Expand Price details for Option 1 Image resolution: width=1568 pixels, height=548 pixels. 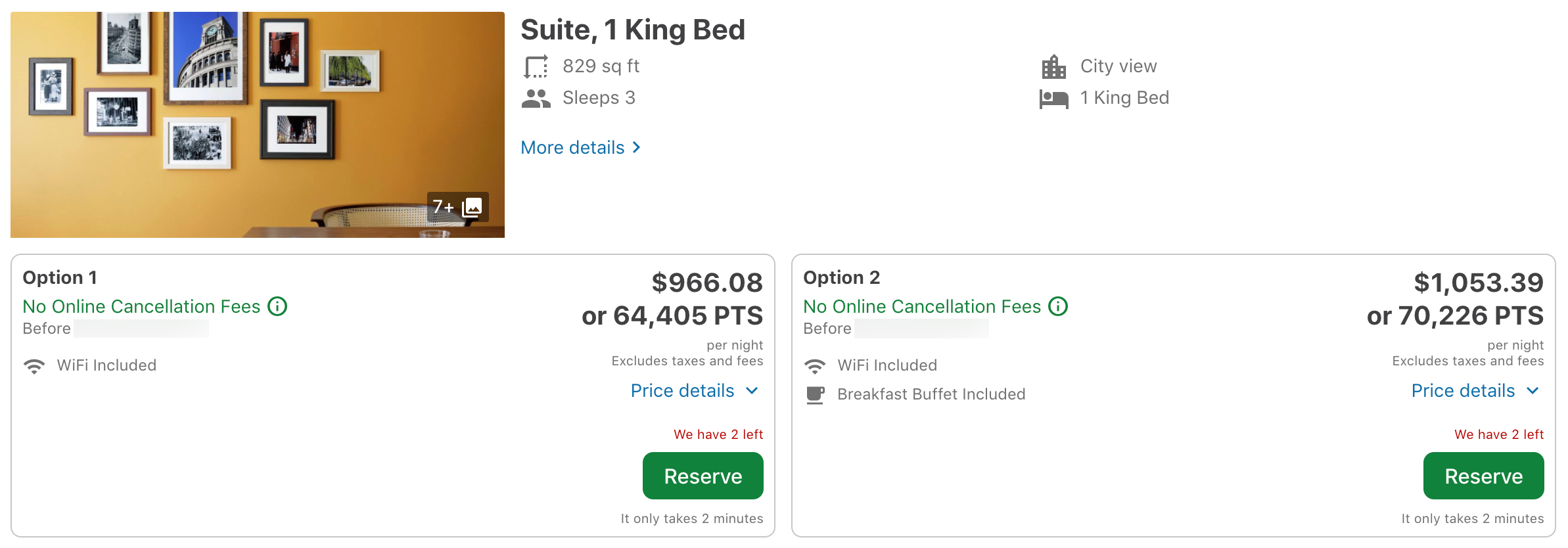[x=694, y=391]
